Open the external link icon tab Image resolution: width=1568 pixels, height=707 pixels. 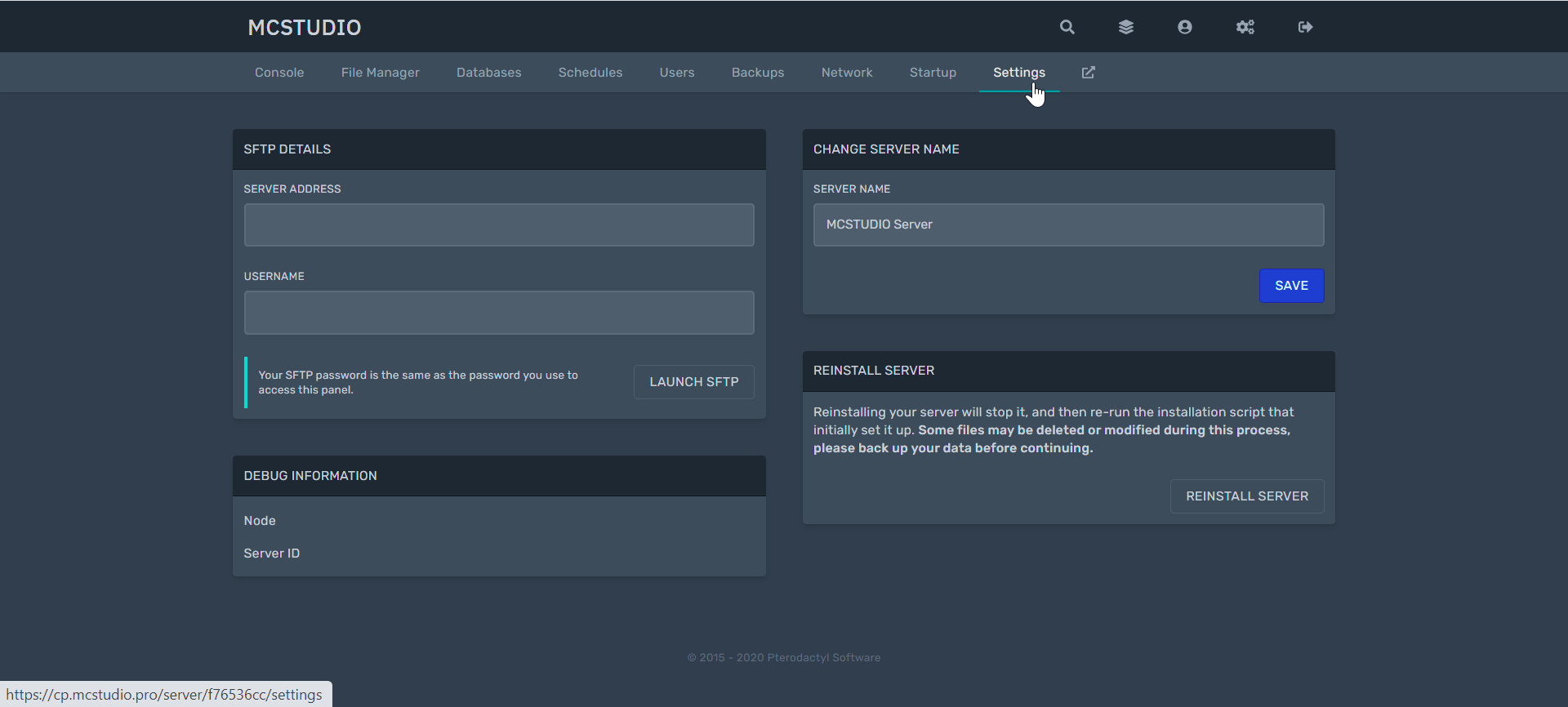click(x=1088, y=73)
